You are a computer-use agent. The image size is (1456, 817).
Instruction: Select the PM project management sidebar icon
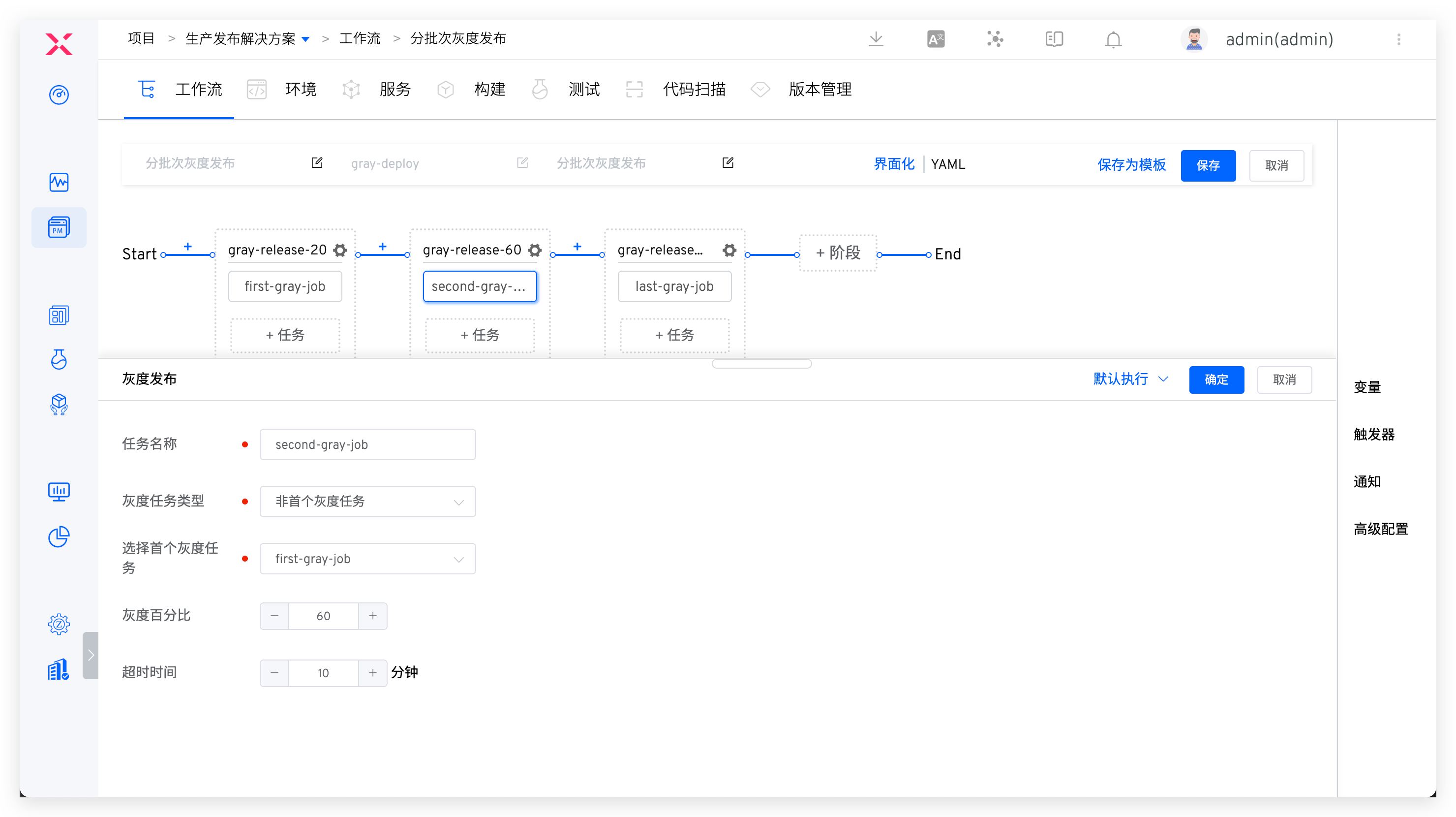click(59, 227)
